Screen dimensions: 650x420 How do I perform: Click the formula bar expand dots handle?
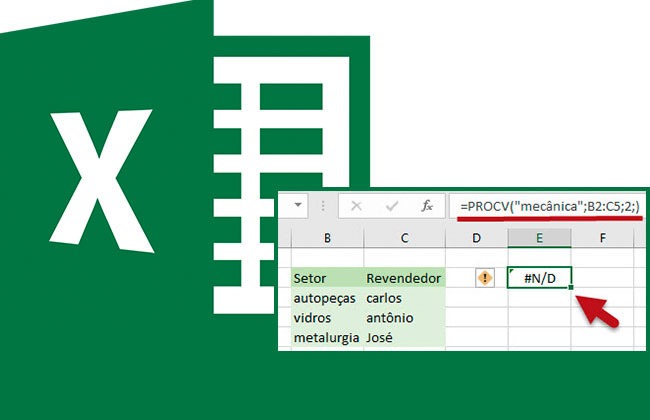(323, 206)
